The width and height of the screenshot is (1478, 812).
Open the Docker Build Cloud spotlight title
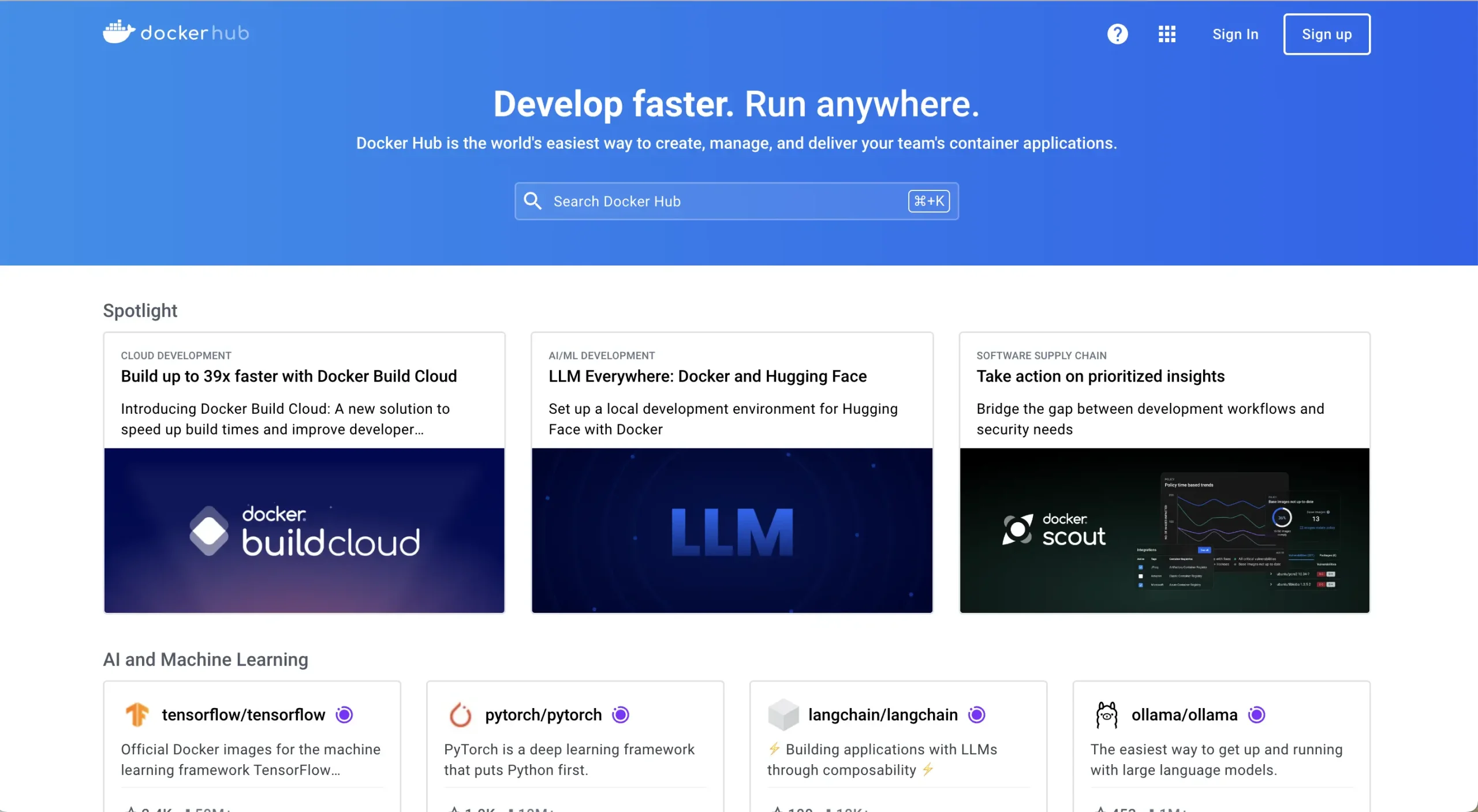(289, 376)
